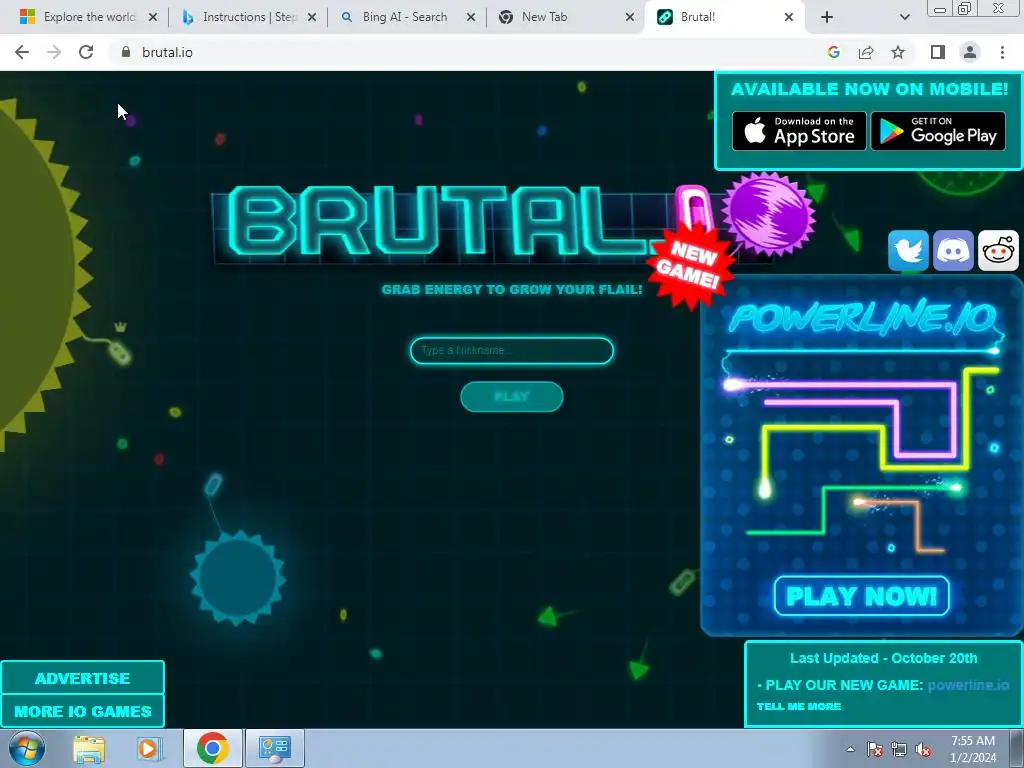Click the Chrome taskbar icon
The image size is (1024, 768).
click(212, 748)
